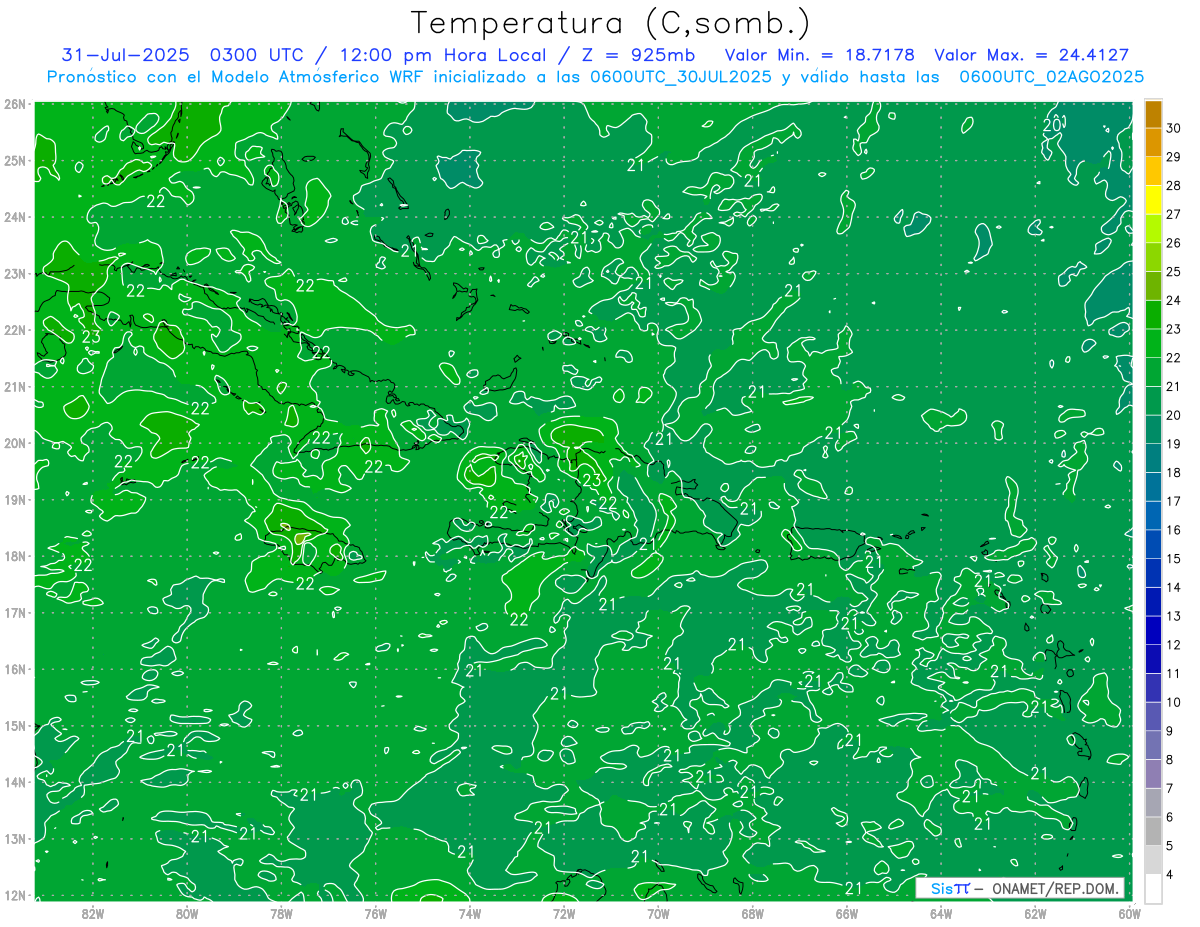
Task: Click the color bar label '10'
Action: (x=1174, y=702)
